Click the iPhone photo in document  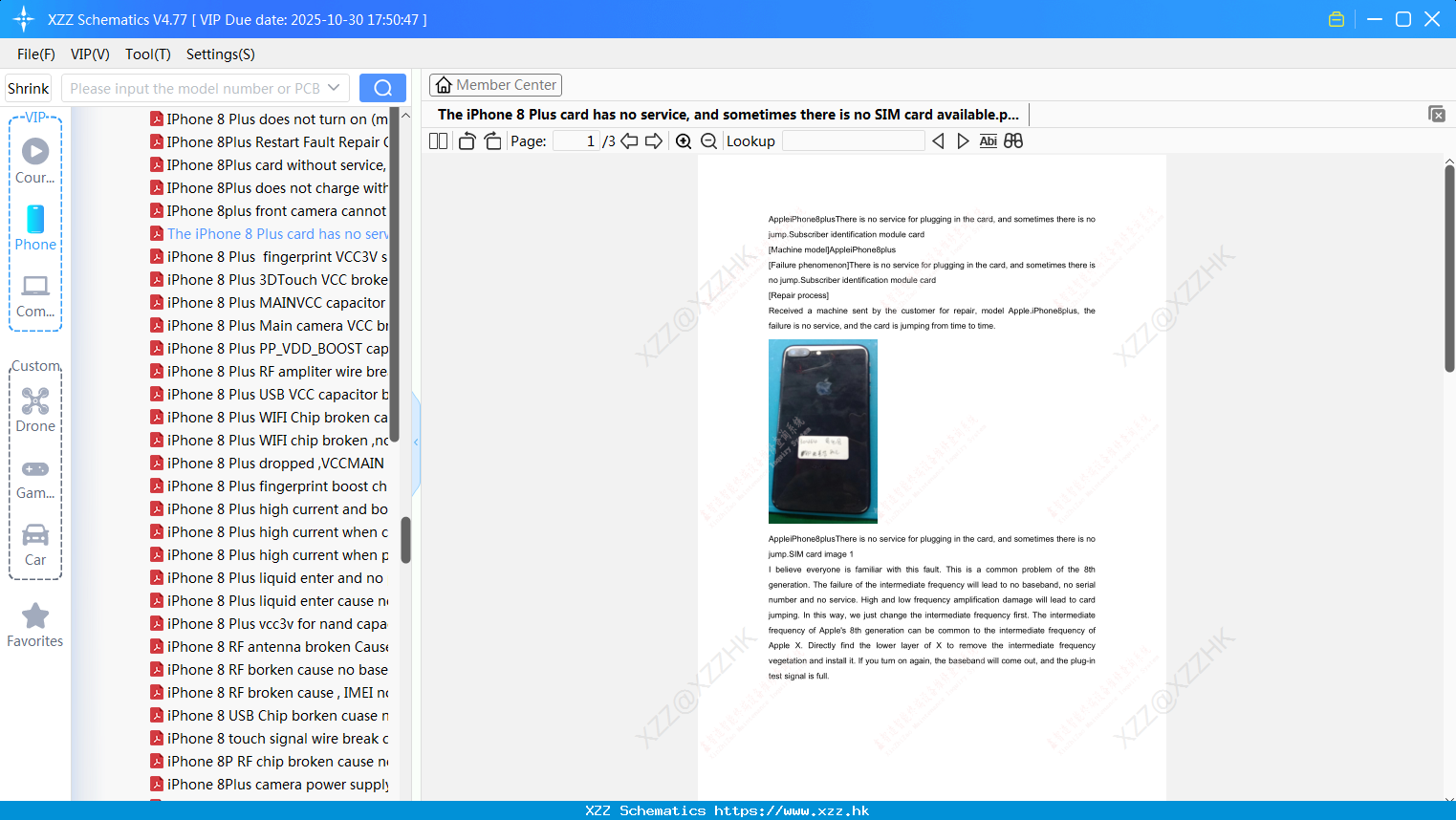point(823,431)
